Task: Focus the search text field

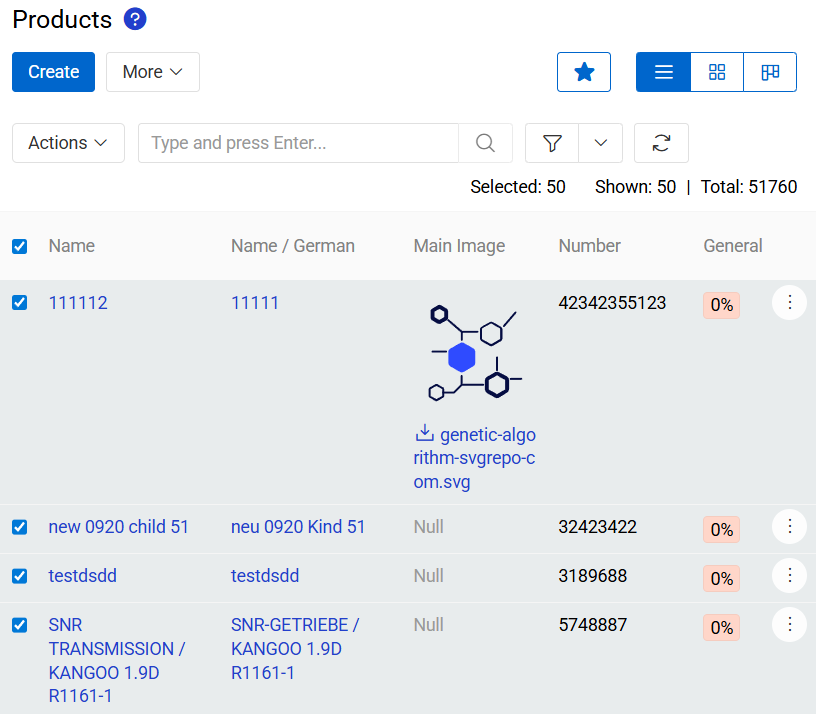Action: 298,143
